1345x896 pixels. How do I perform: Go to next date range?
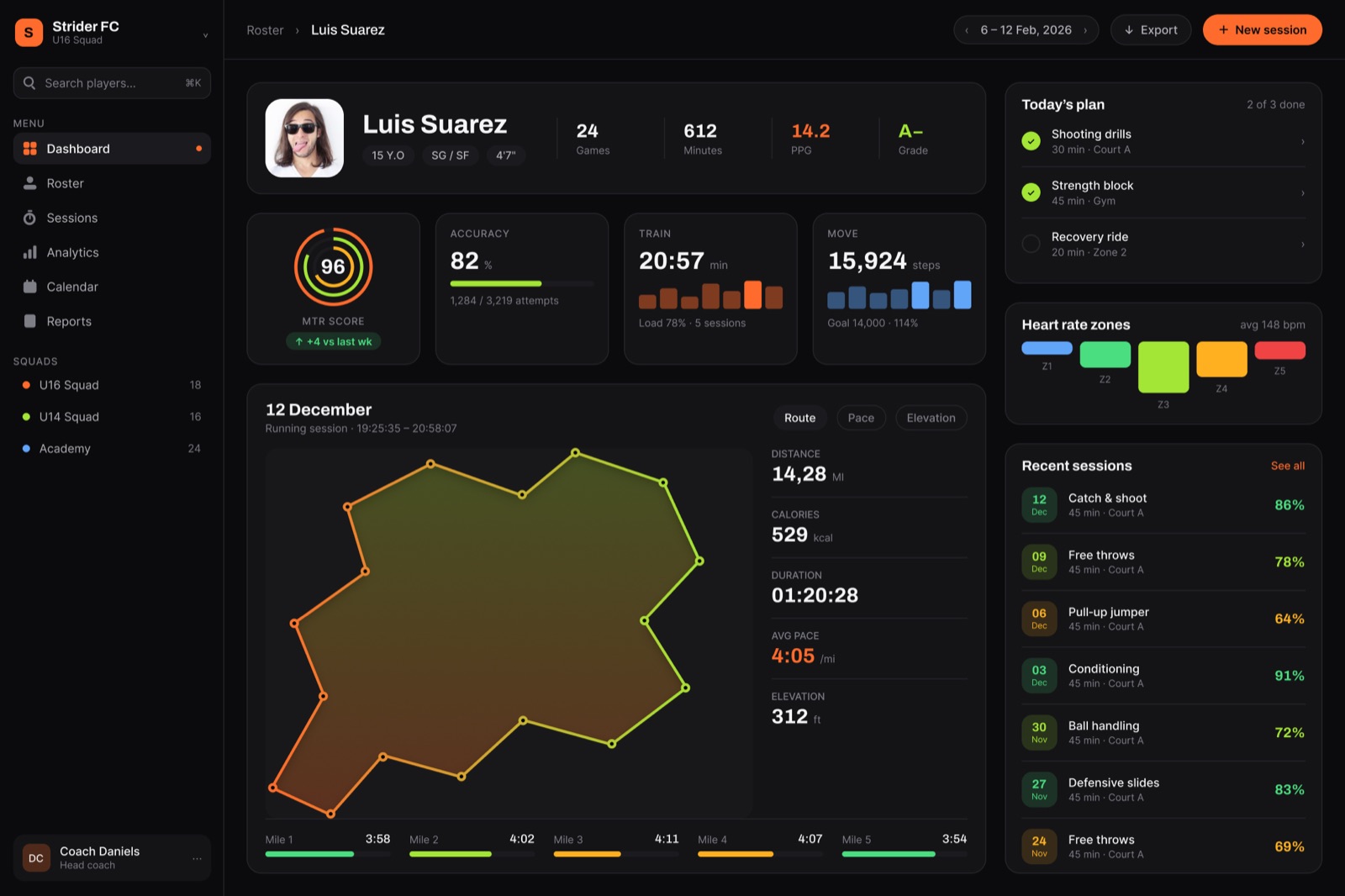point(1085,30)
